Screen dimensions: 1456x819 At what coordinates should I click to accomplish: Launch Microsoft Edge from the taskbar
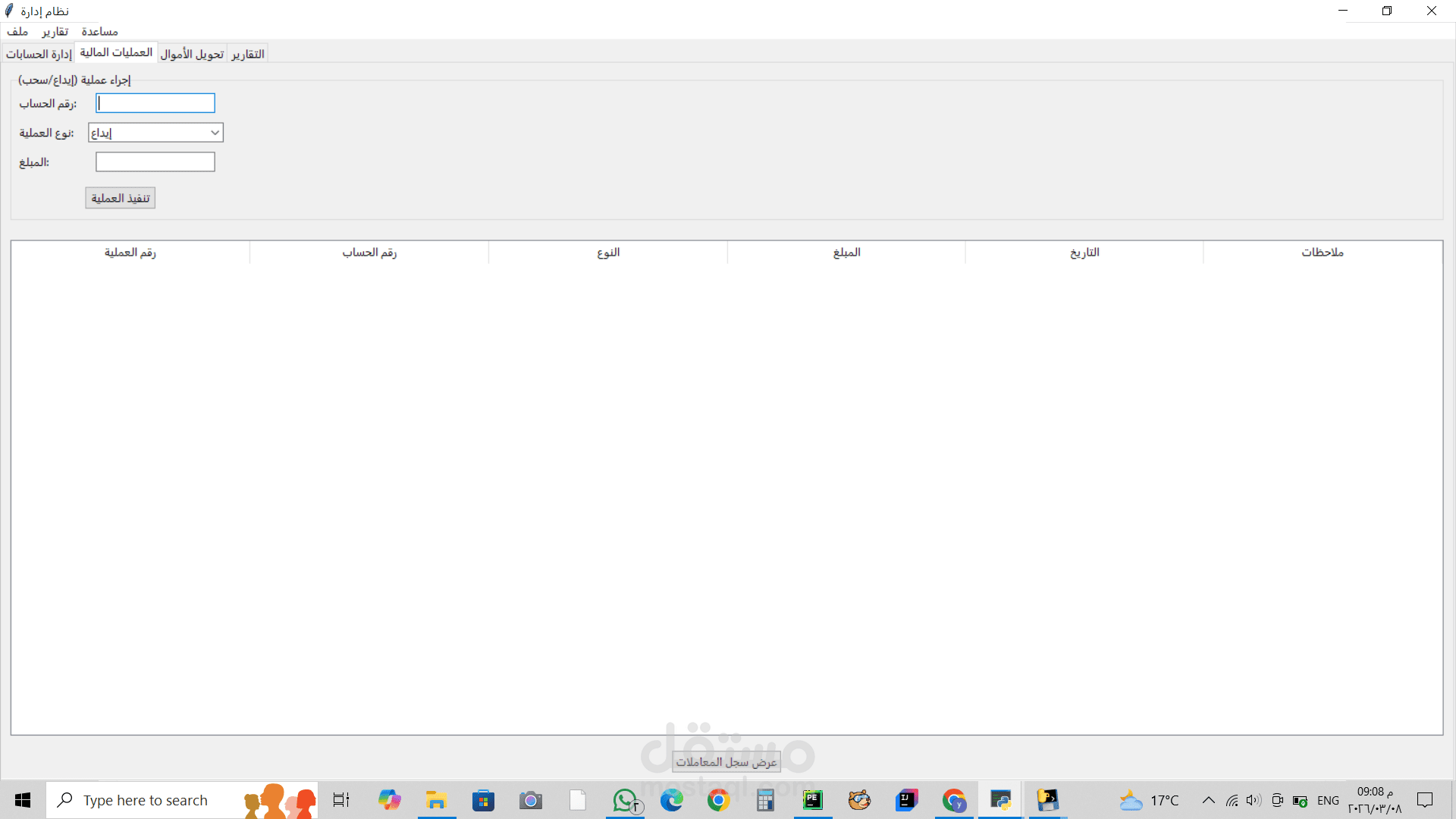pyautogui.click(x=671, y=800)
